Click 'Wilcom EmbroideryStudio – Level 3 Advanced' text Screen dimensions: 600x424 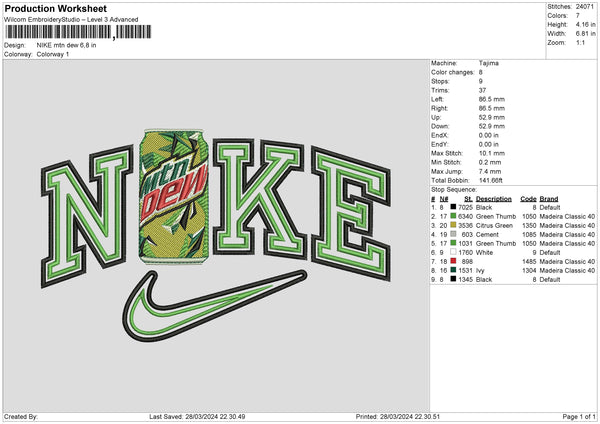pos(71,20)
